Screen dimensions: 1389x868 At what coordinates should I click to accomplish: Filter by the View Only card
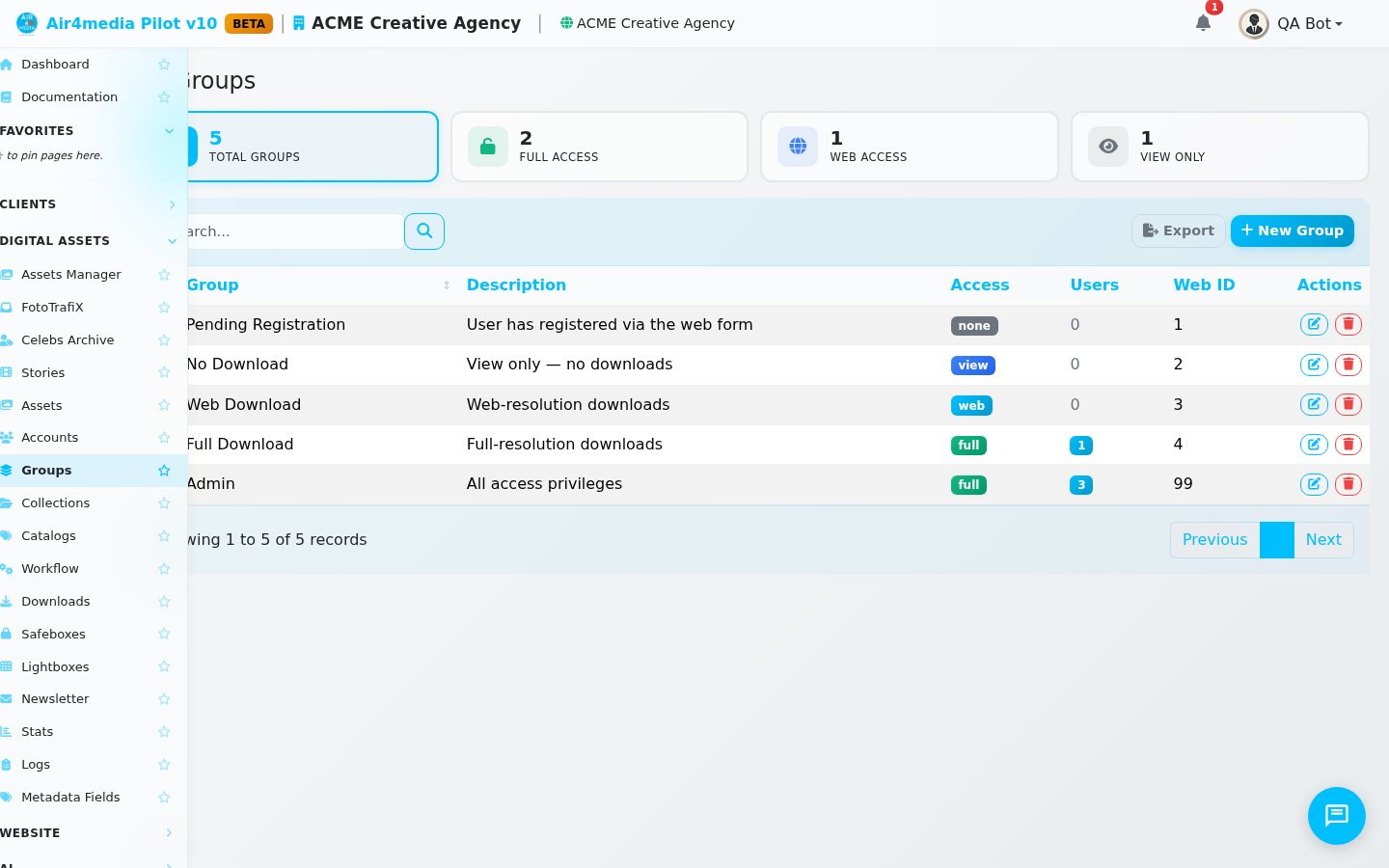coord(1220,147)
